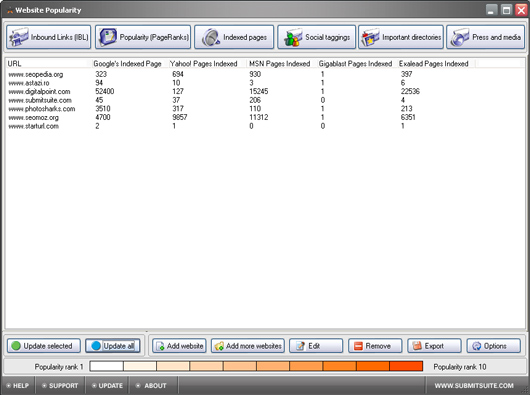Click MSN value 930 for seopedia
This screenshot has width=530, height=395.
[255, 74]
